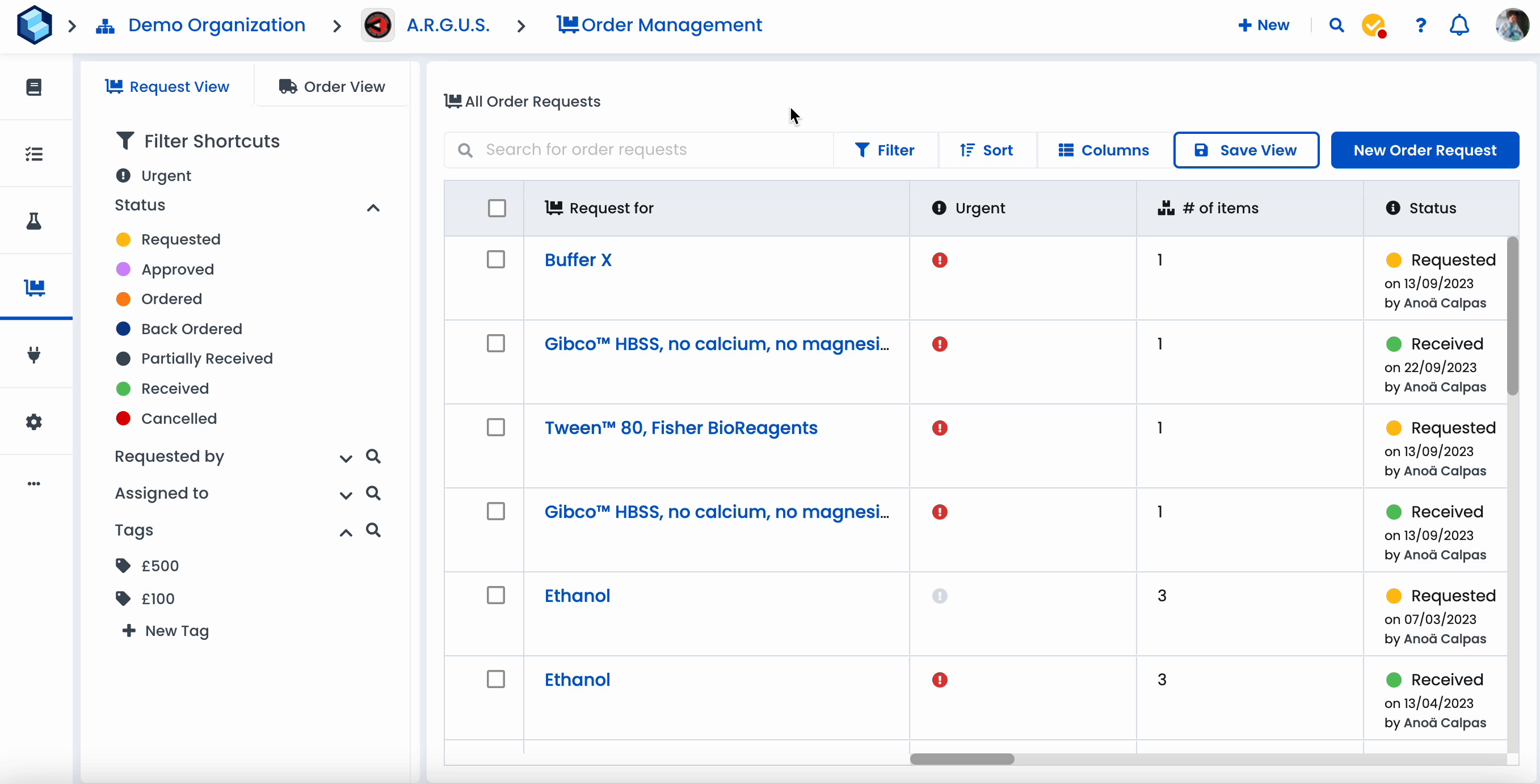Collapse the Status filter section

click(x=373, y=208)
